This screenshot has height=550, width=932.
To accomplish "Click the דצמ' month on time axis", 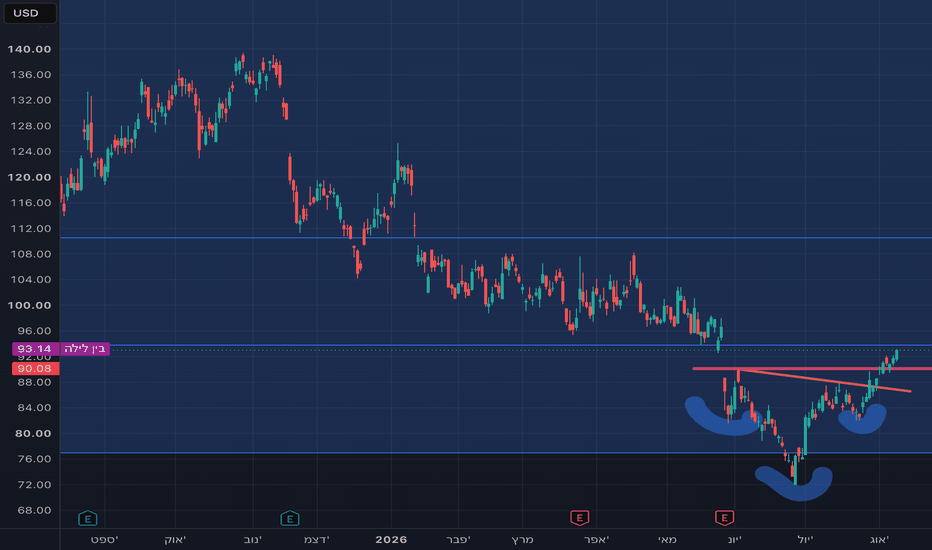I will coord(317,540).
